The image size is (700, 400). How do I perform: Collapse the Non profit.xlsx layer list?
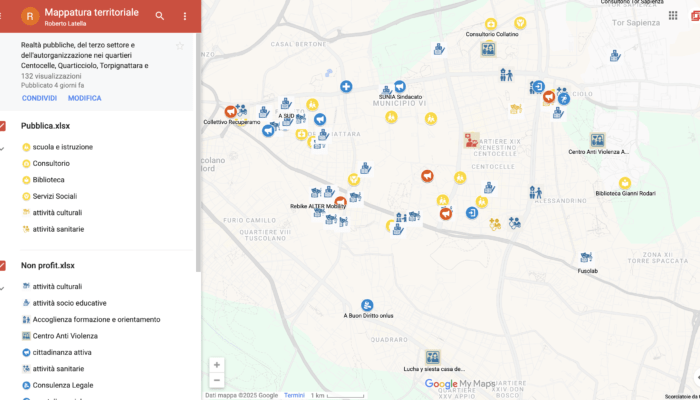2,288
